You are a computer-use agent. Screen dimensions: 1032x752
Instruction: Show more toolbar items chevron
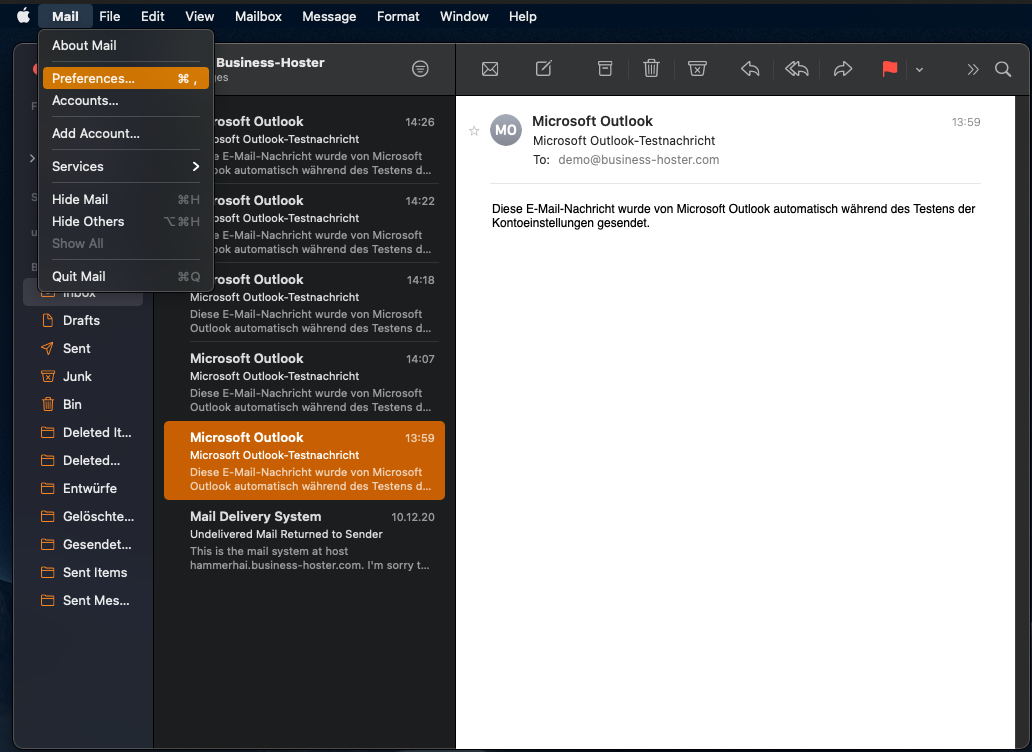click(x=973, y=69)
